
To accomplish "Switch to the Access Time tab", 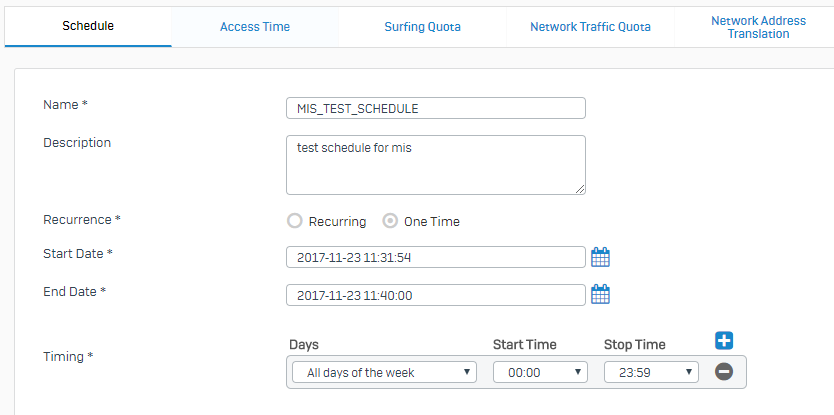I will click(255, 27).
